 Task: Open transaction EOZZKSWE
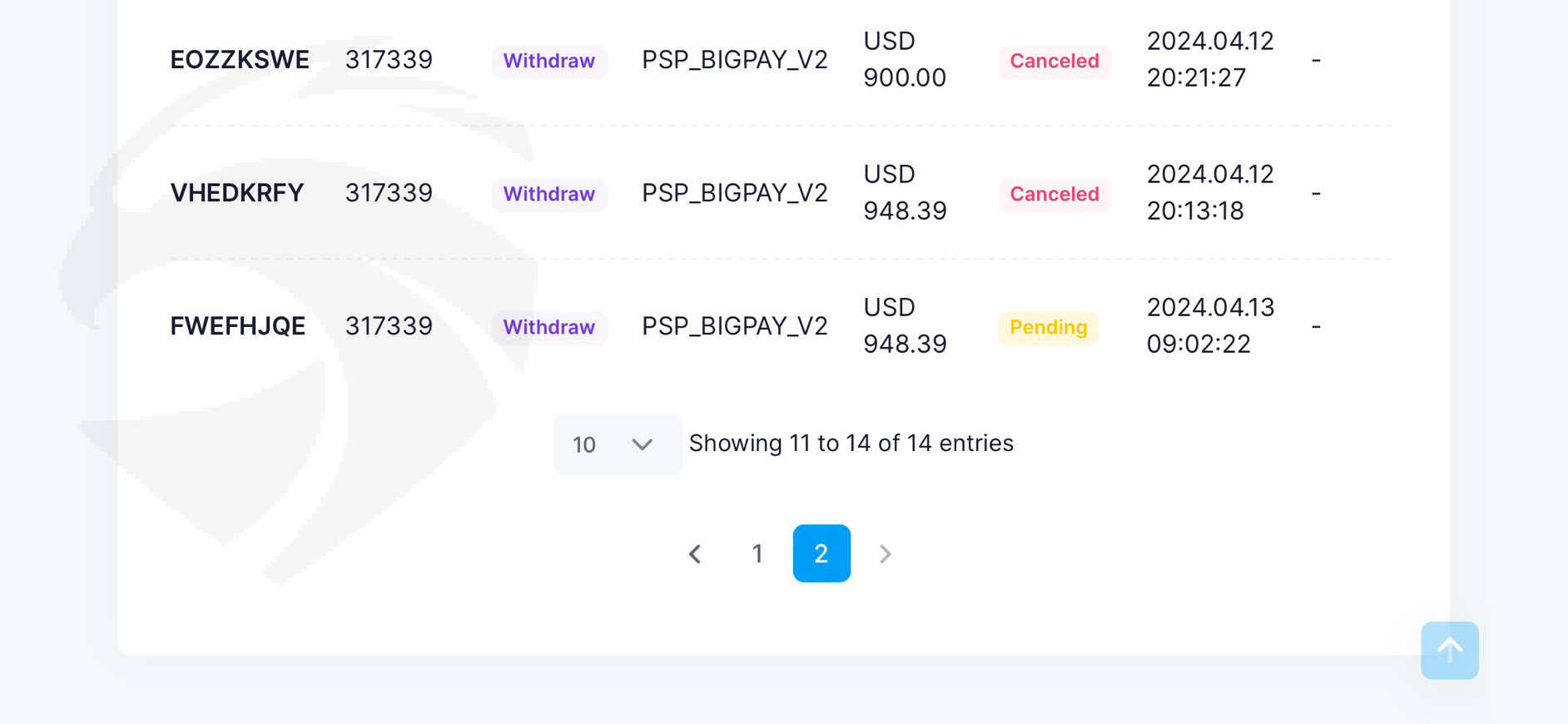[240, 60]
